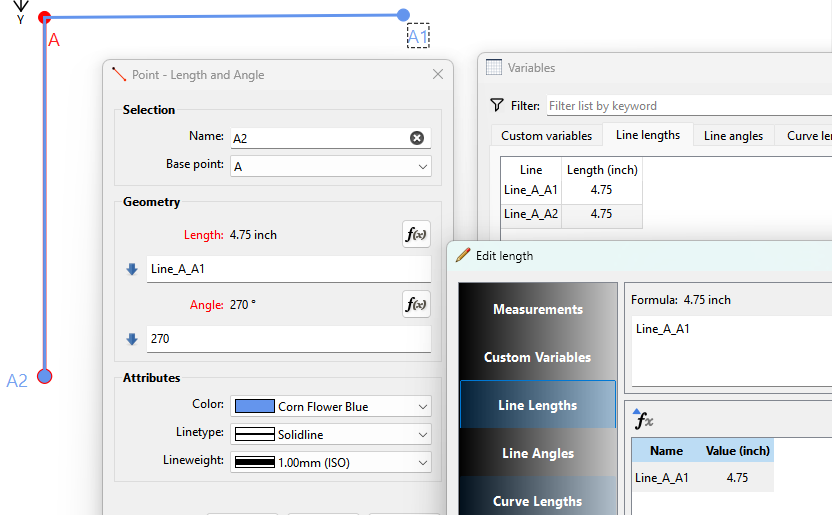Expand the Linetype dropdown
This screenshot has width=832, height=515.
tap(330, 434)
